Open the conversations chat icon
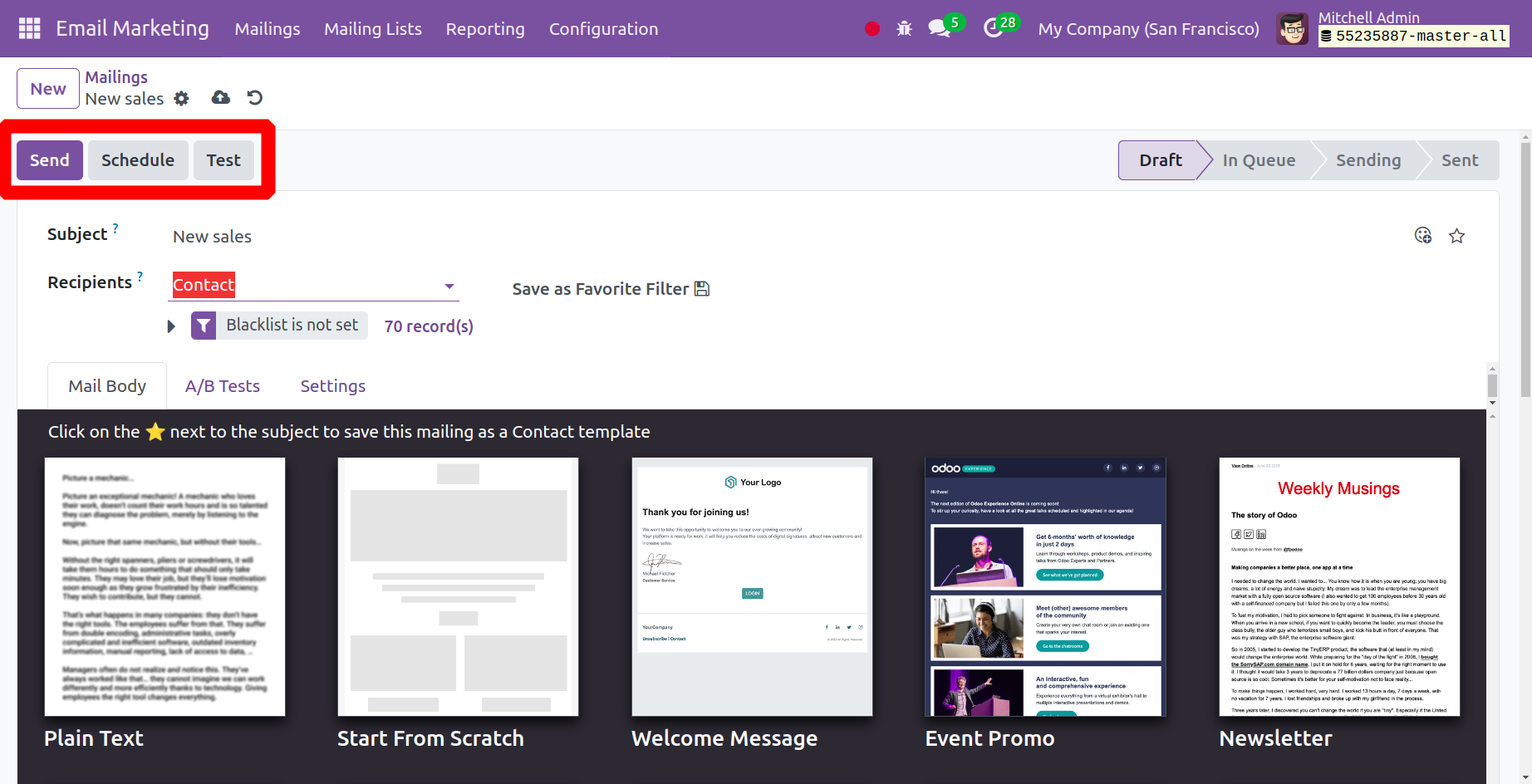 tap(939, 29)
